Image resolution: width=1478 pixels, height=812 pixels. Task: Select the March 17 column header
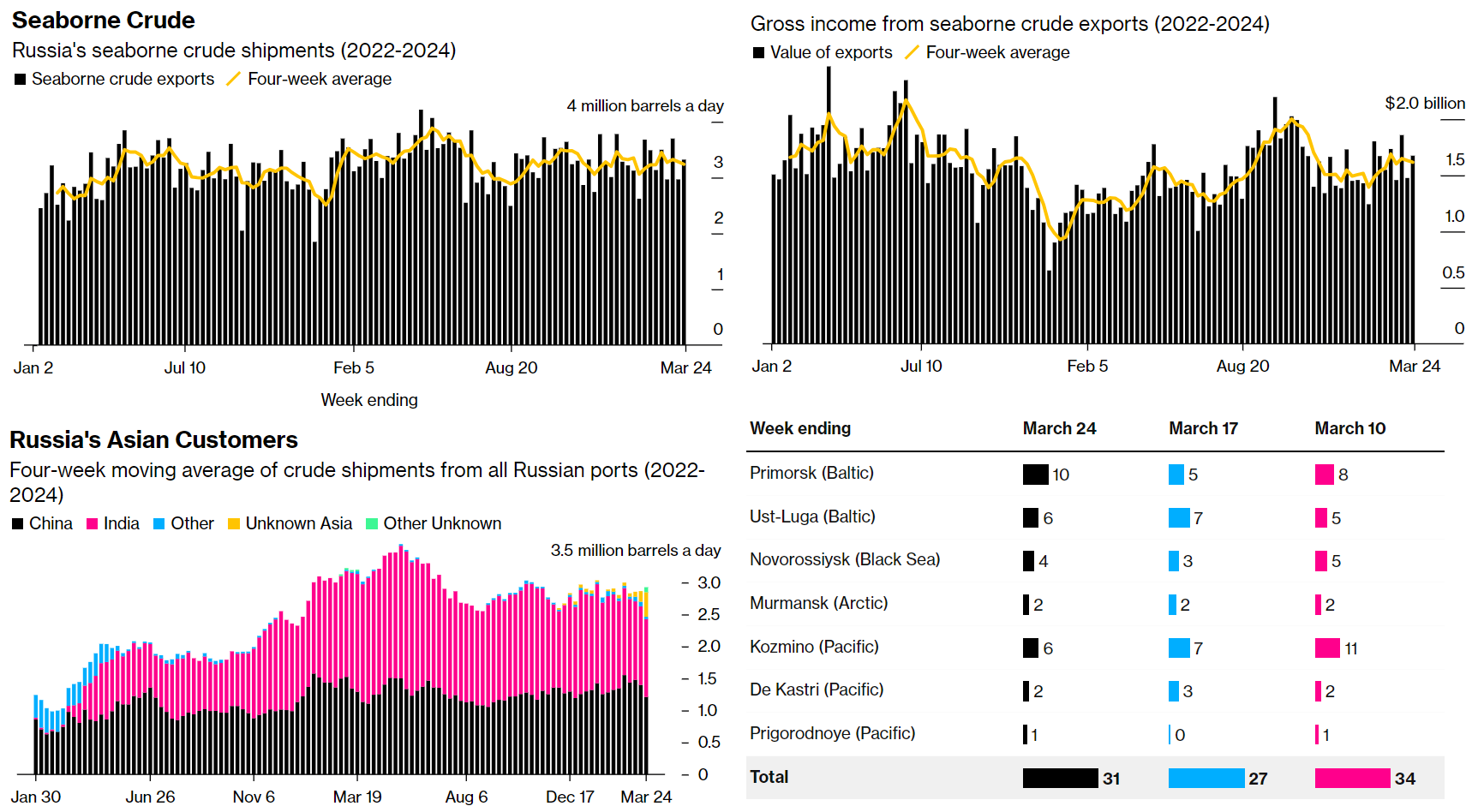point(1203,428)
